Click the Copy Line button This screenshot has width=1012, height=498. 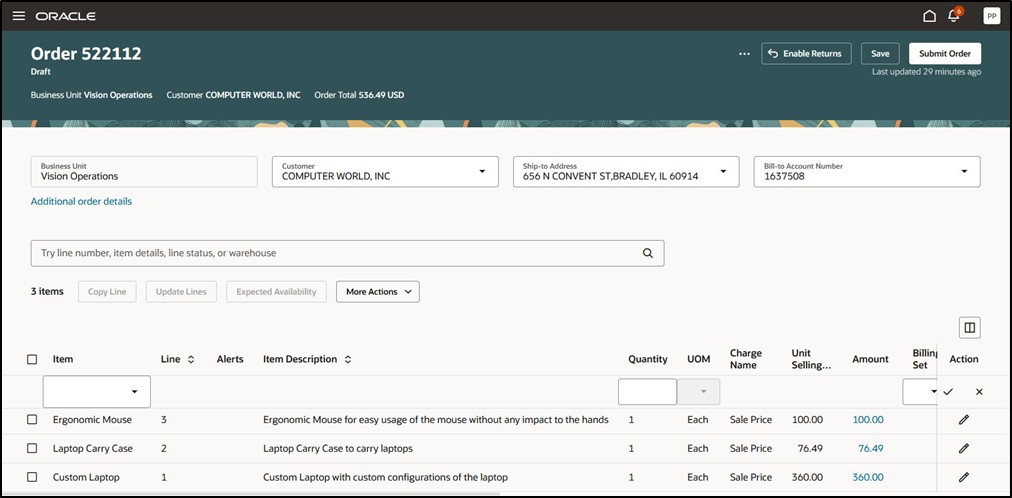pyautogui.click(x=107, y=292)
